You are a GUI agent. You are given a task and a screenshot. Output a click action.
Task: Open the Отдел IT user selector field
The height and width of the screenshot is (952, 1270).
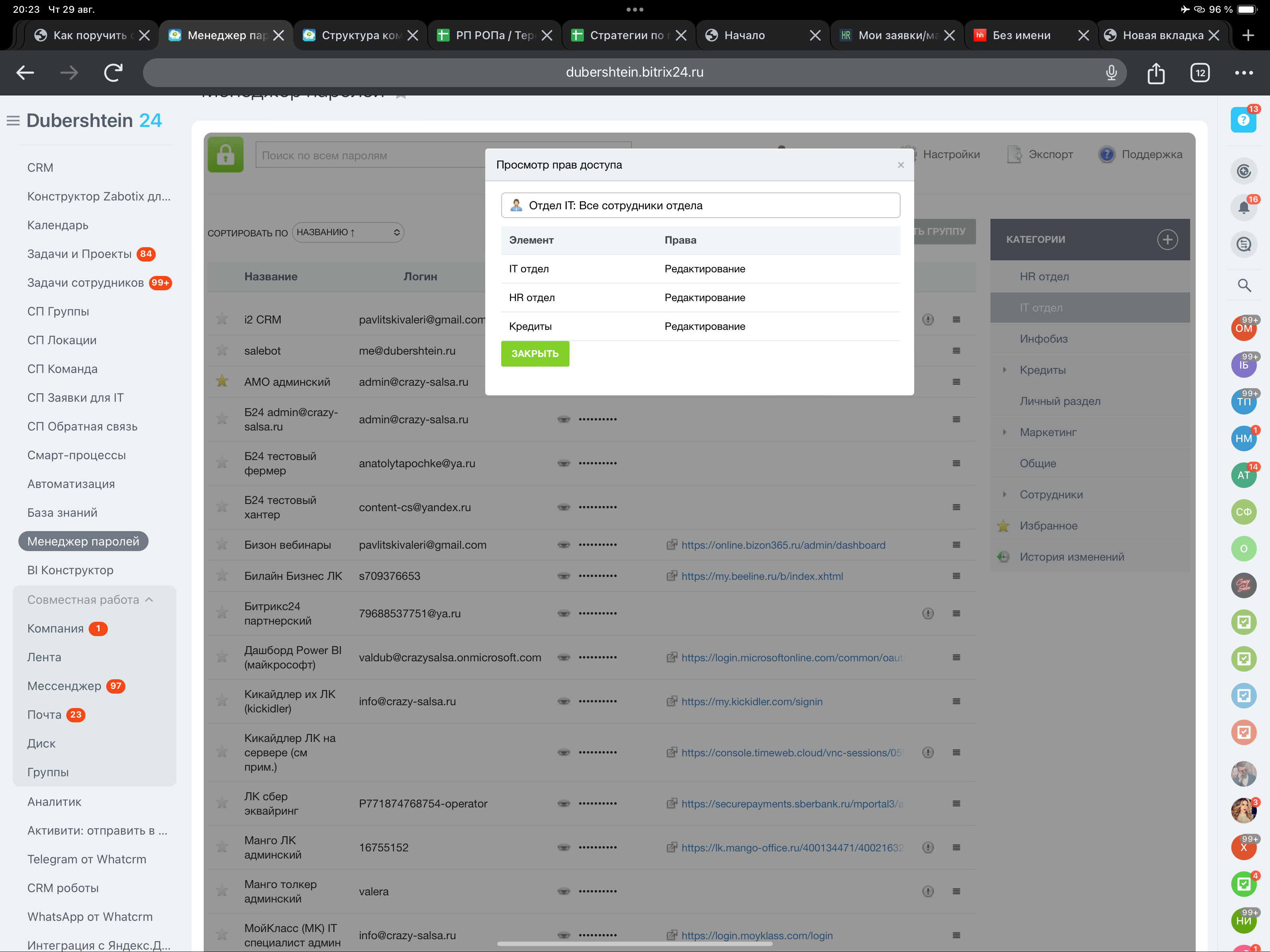[x=700, y=206]
